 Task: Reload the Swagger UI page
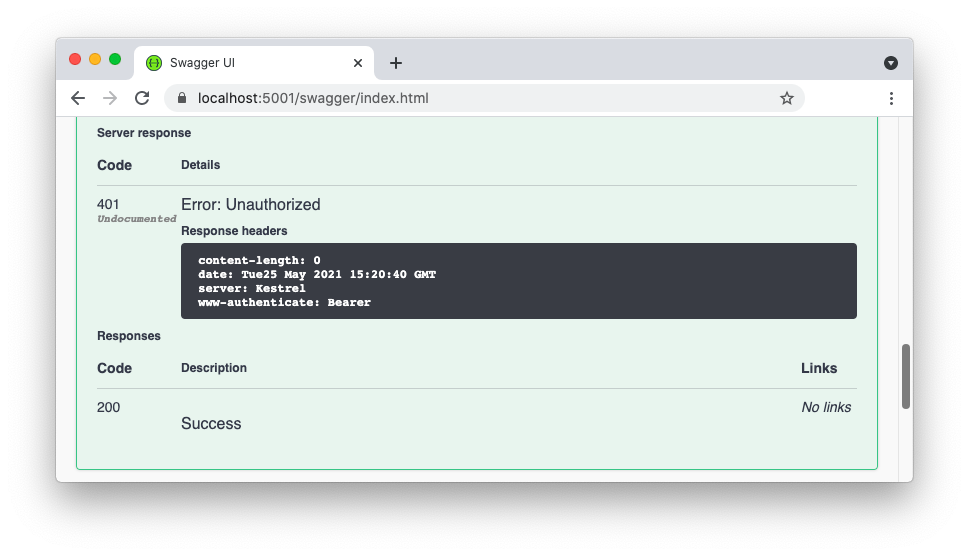point(142,98)
